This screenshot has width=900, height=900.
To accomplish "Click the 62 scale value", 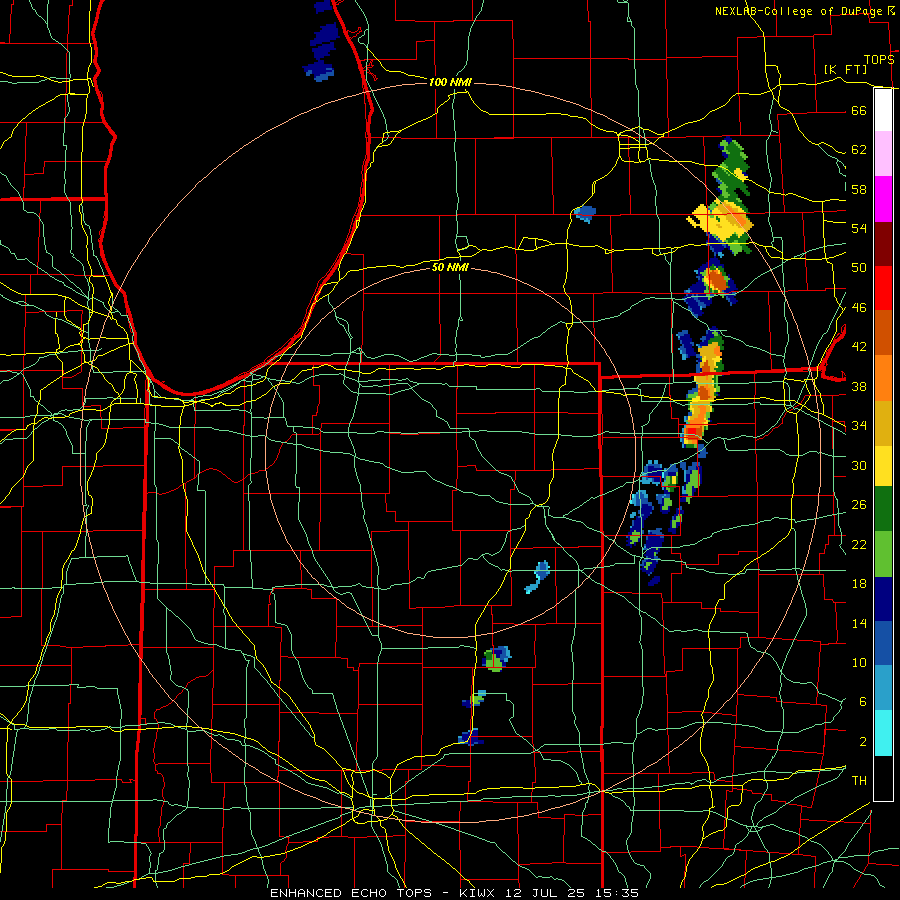I will [x=859, y=150].
